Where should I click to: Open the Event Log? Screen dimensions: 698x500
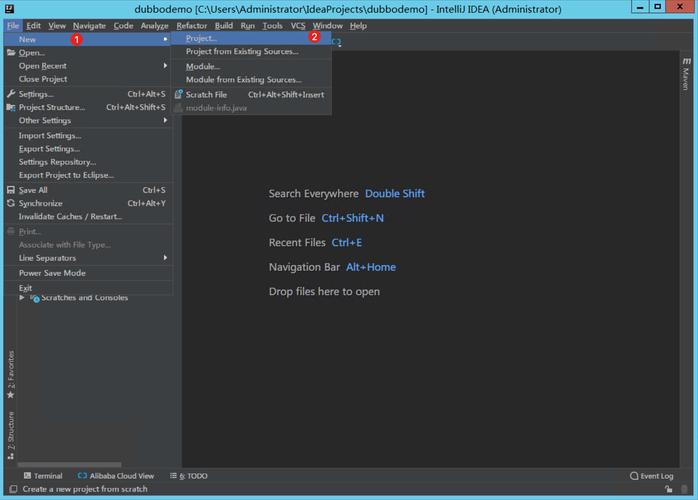652,476
